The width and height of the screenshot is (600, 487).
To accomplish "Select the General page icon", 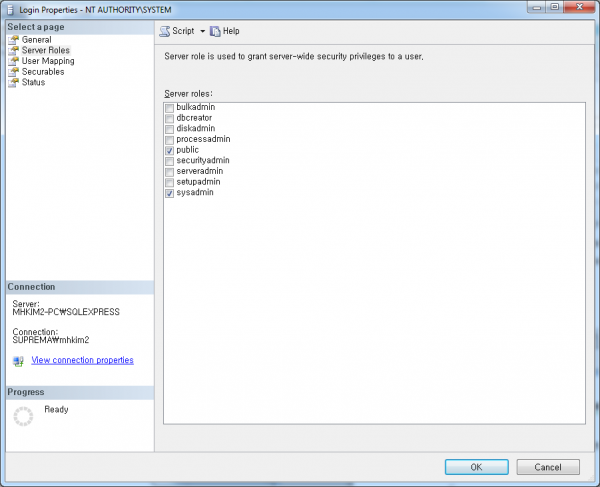I will tap(14, 40).
